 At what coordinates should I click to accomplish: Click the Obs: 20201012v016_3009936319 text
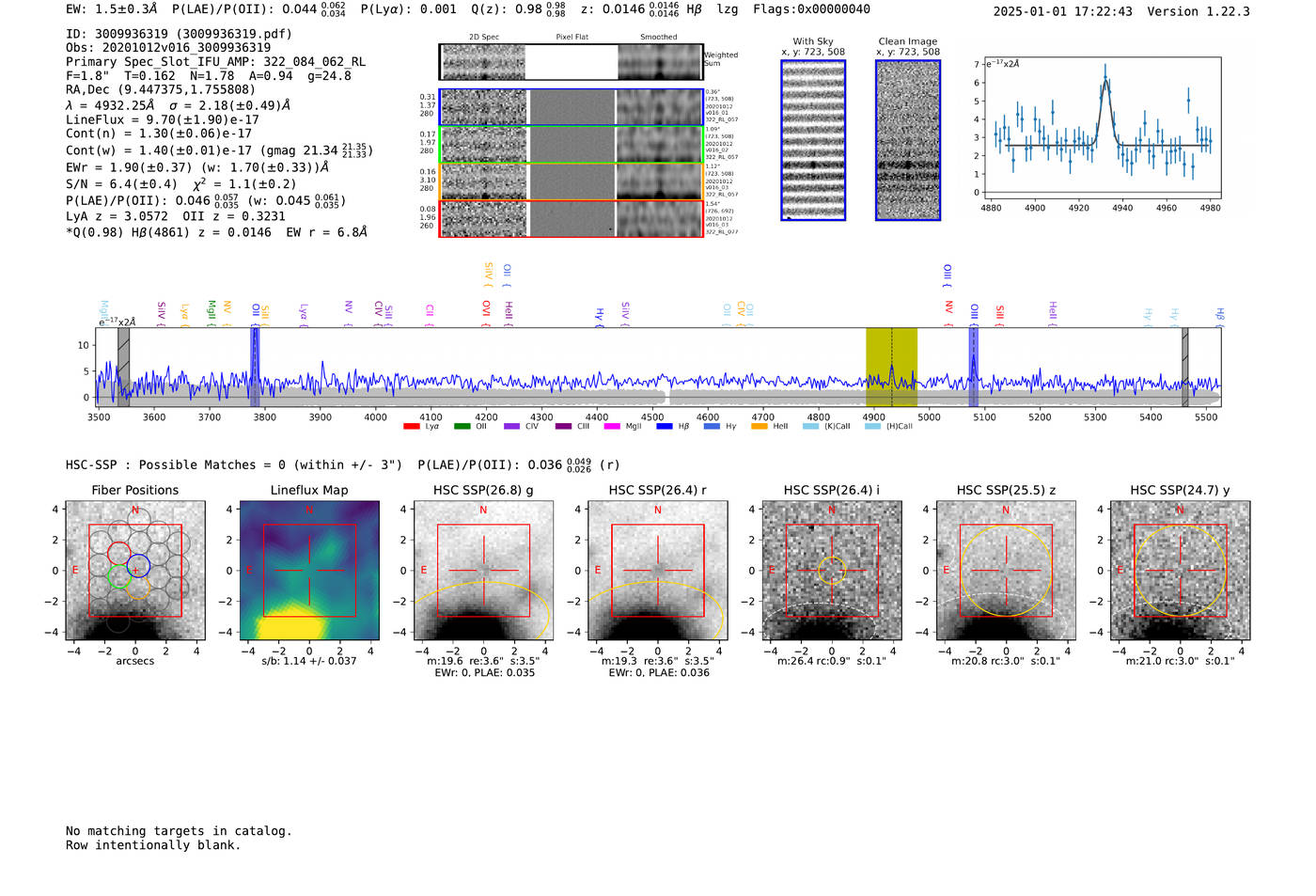pos(168,48)
